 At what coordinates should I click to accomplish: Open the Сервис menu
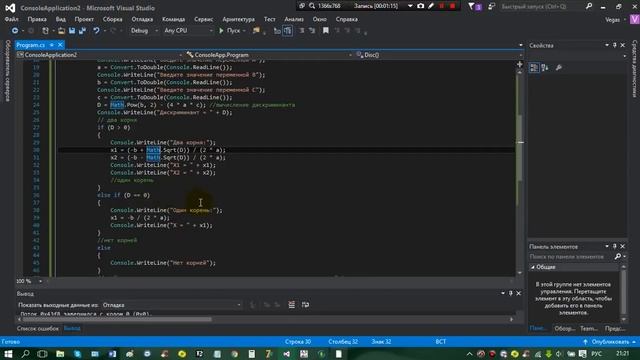[x=204, y=19]
